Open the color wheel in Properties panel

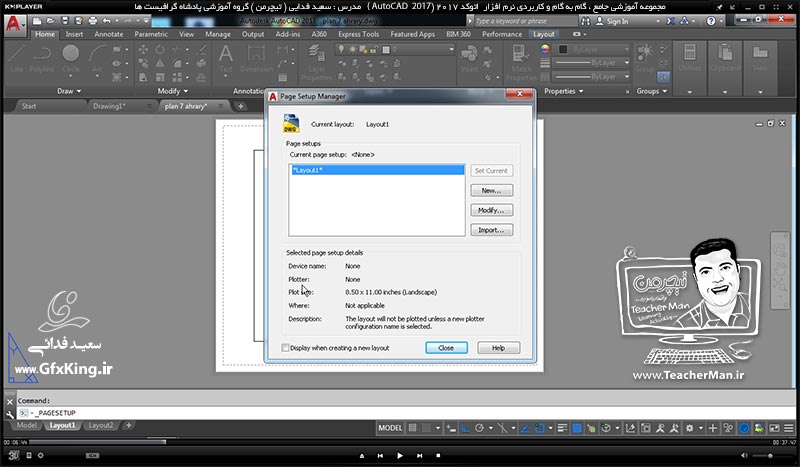coord(545,49)
